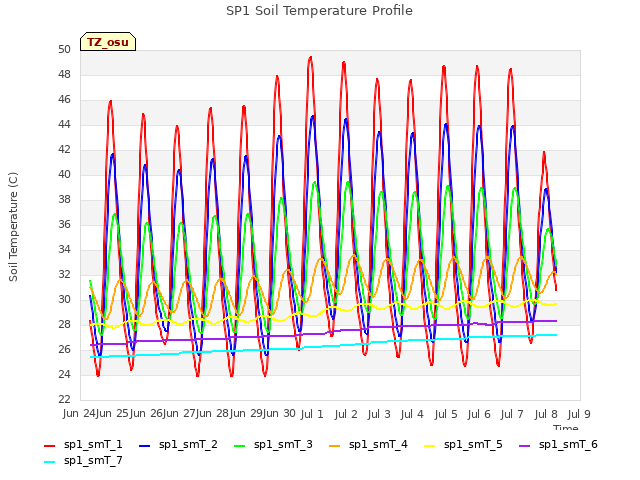Toggle series label sp1_smT_6 in legend
Viewport: 640px width, 480px height.
568,444
